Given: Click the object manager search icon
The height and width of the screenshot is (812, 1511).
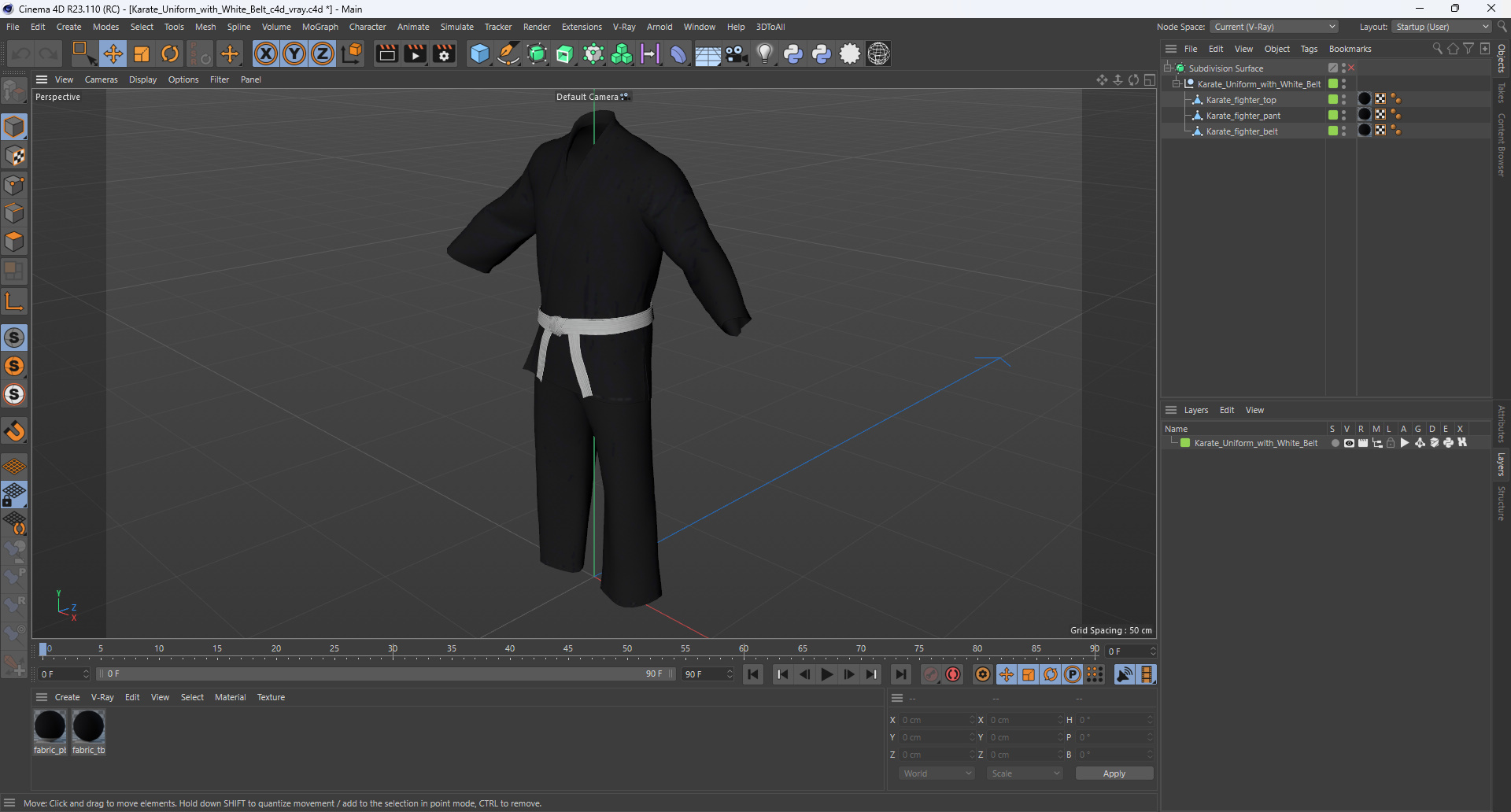Looking at the screenshot, I should (x=1437, y=49).
